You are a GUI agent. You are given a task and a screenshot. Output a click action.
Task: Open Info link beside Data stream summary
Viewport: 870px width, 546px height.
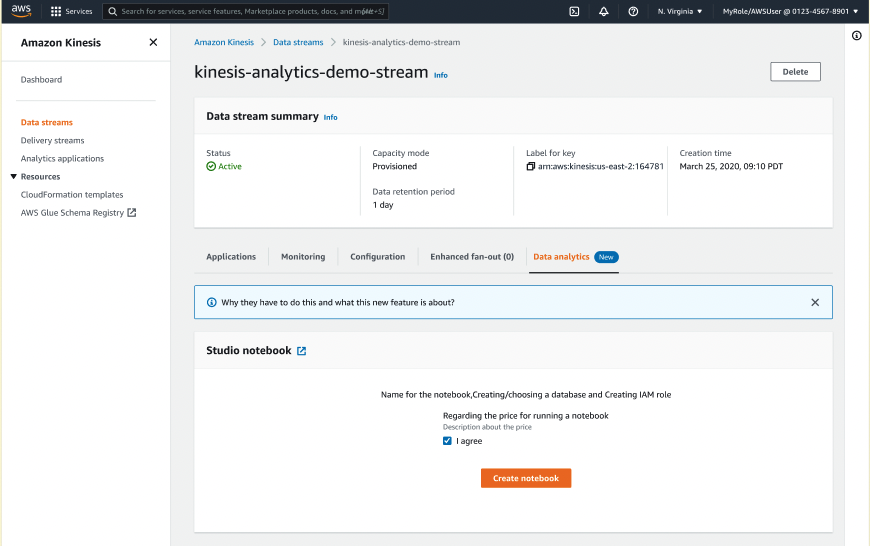(x=330, y=117)
